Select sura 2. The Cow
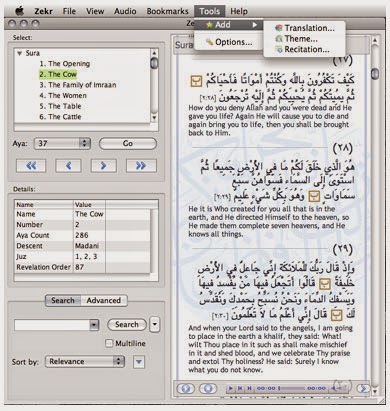The width and height of the screenshot is (390, 411). tap(58, 74)
